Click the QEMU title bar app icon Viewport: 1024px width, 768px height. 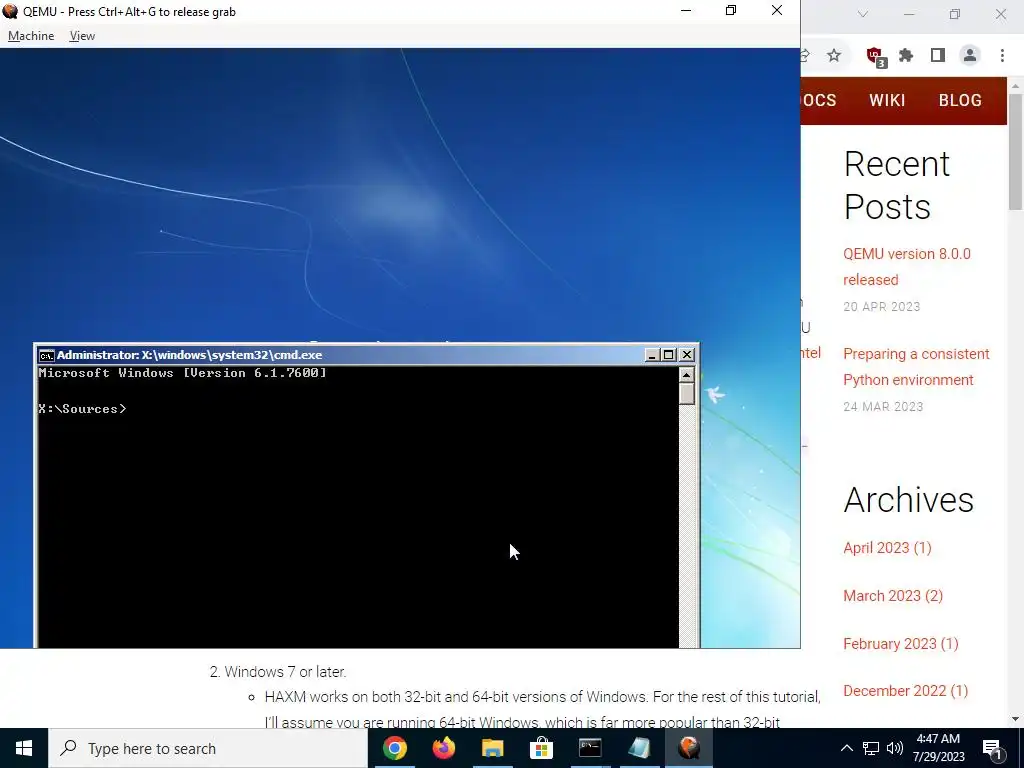10,11
